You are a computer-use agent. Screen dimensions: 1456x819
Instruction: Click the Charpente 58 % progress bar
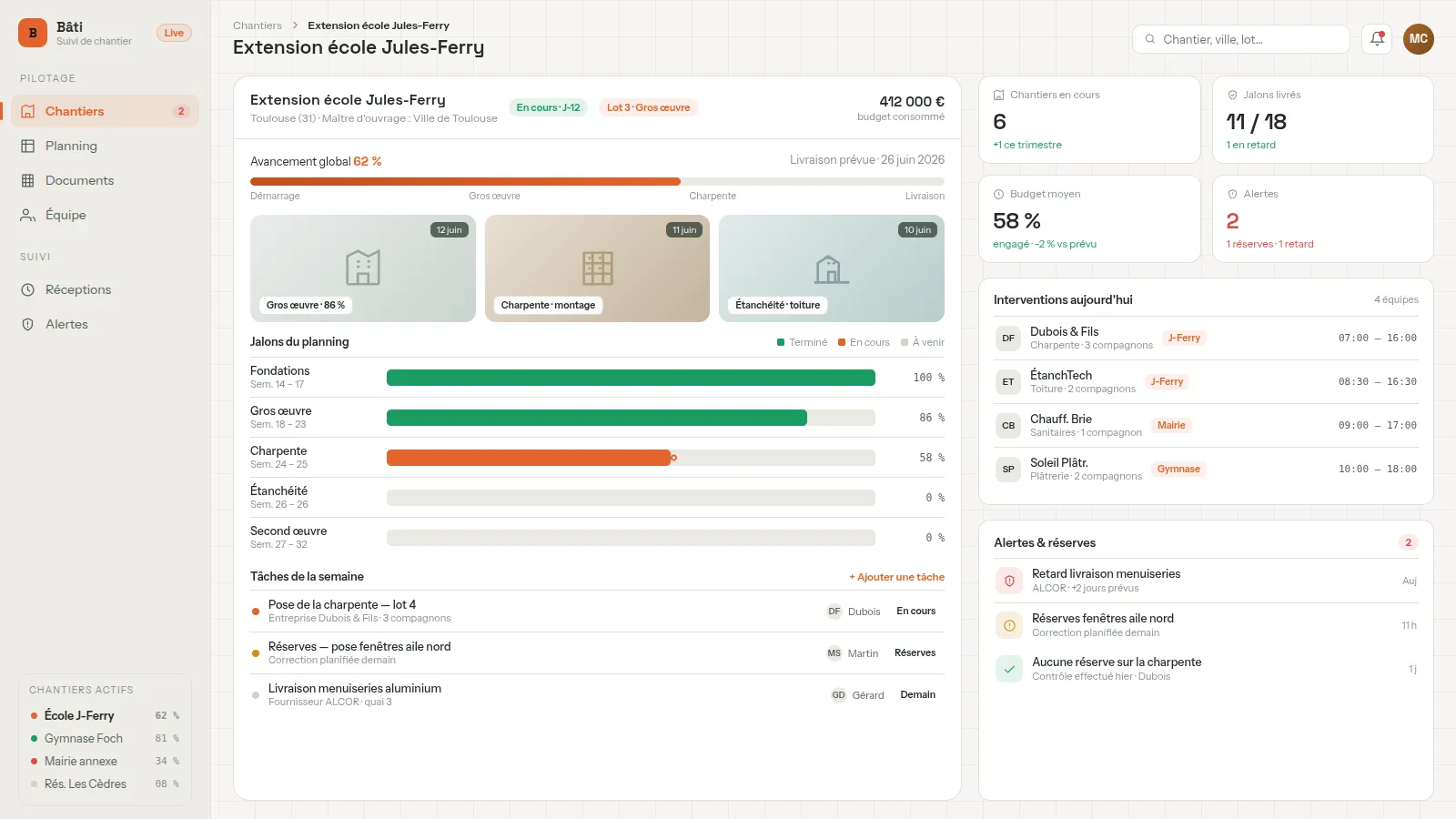(x=631, y=458)
